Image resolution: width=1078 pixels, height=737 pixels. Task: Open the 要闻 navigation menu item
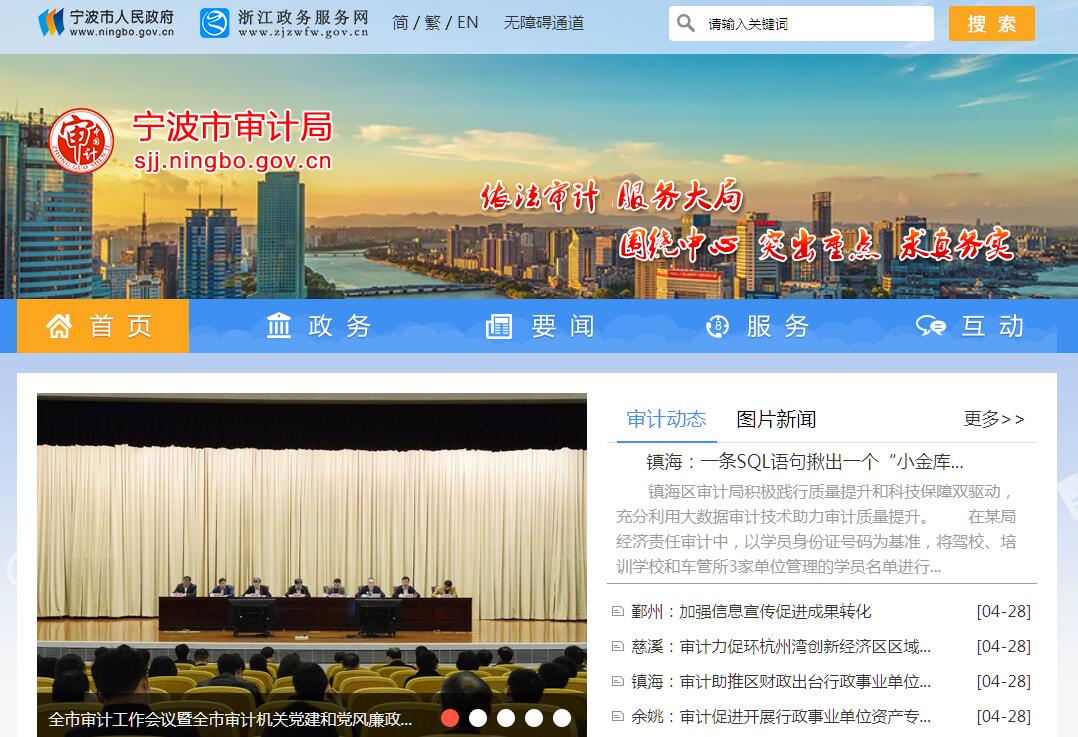(x=540, y=326)
